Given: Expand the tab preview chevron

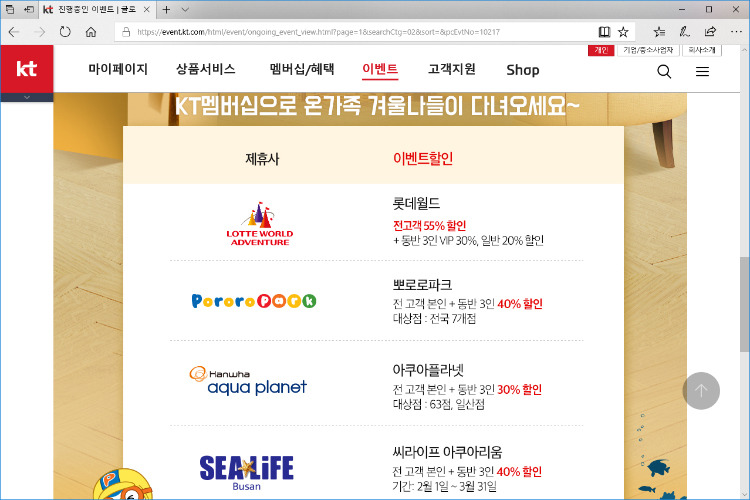Looking at the screenshot, I should 185,9.
